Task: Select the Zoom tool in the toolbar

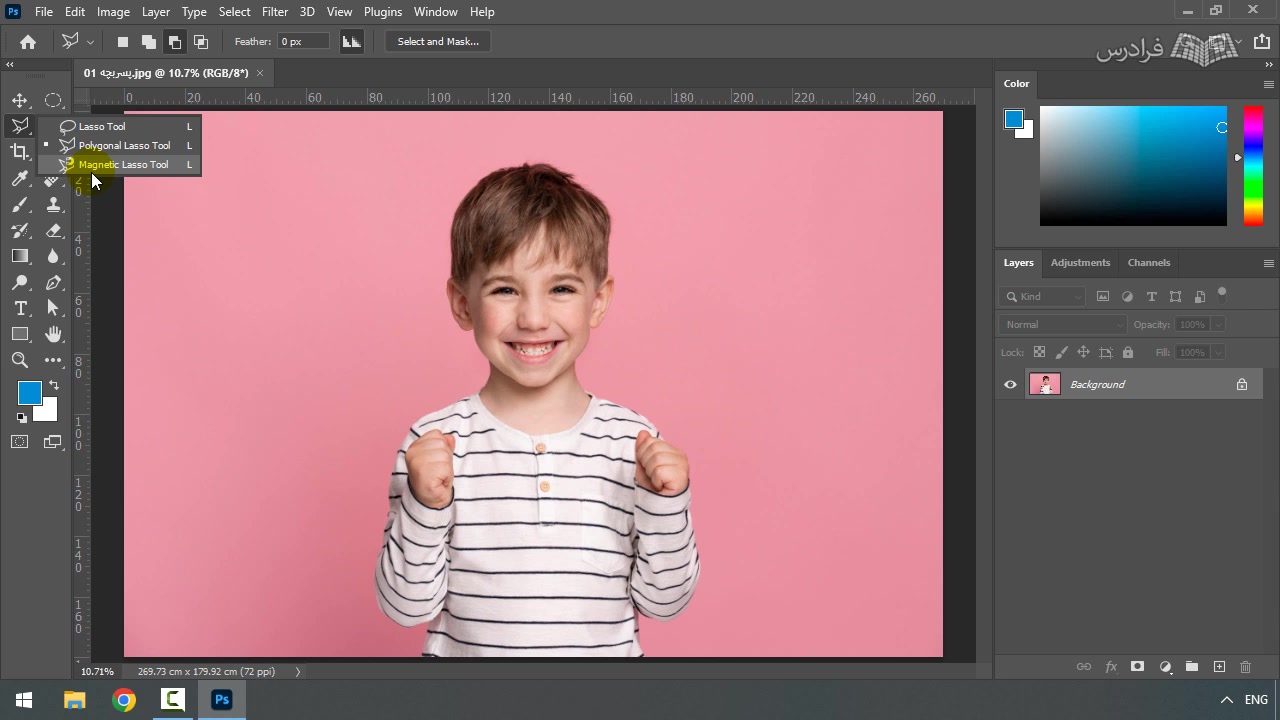Action: [x=20, y=360]
